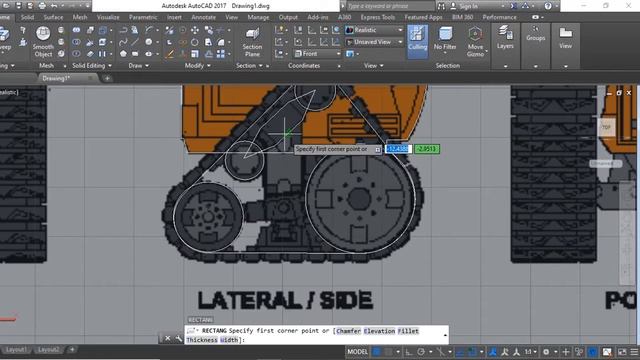The width and height of the screenshot is (640, 360).
Task: Select the Section Plane tool
Action: click(x=252, y=42)
